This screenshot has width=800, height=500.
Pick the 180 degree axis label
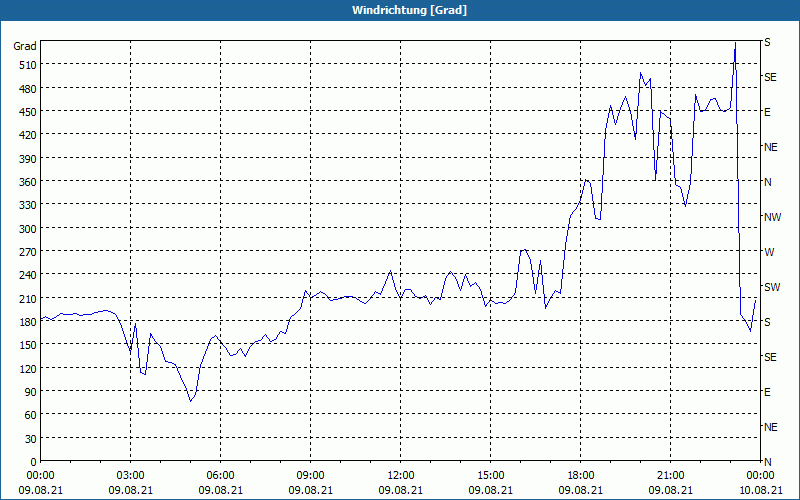pyautogui.click(x=29, y=322)
